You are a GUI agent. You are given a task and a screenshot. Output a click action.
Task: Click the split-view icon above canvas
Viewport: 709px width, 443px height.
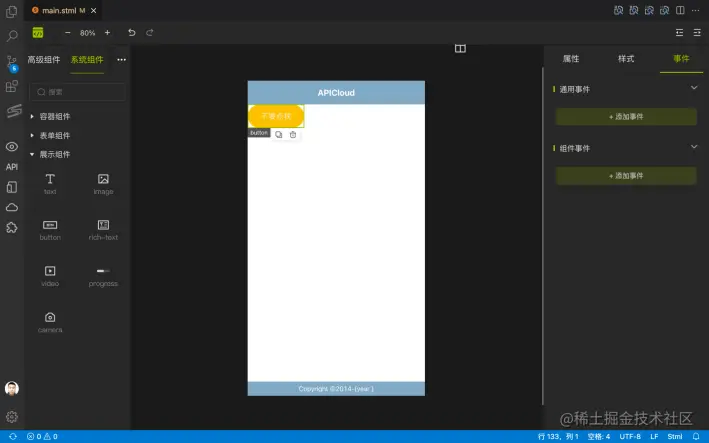[x=460, y=48]
